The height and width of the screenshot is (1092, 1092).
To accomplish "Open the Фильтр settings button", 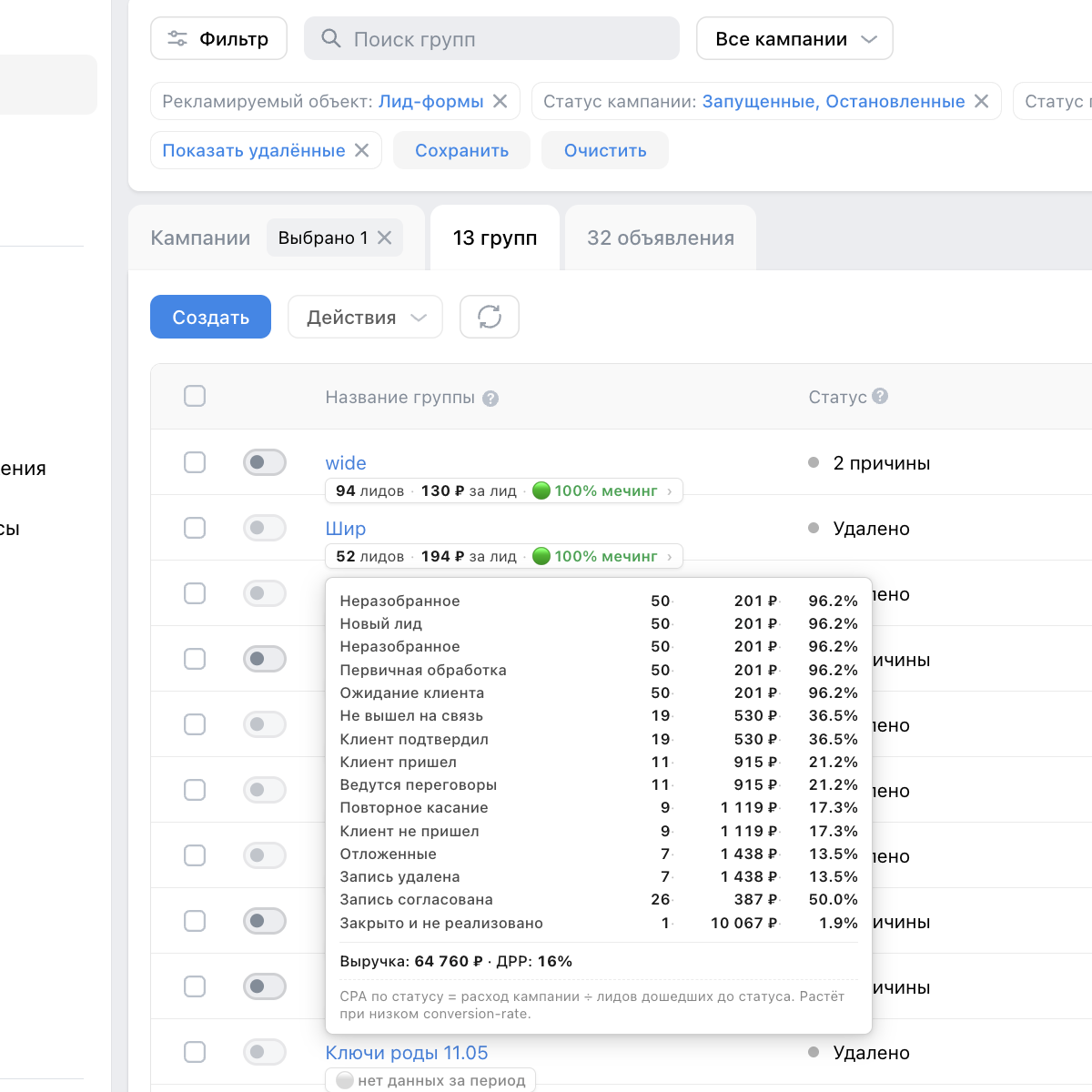I will click(x=218, y=39).
